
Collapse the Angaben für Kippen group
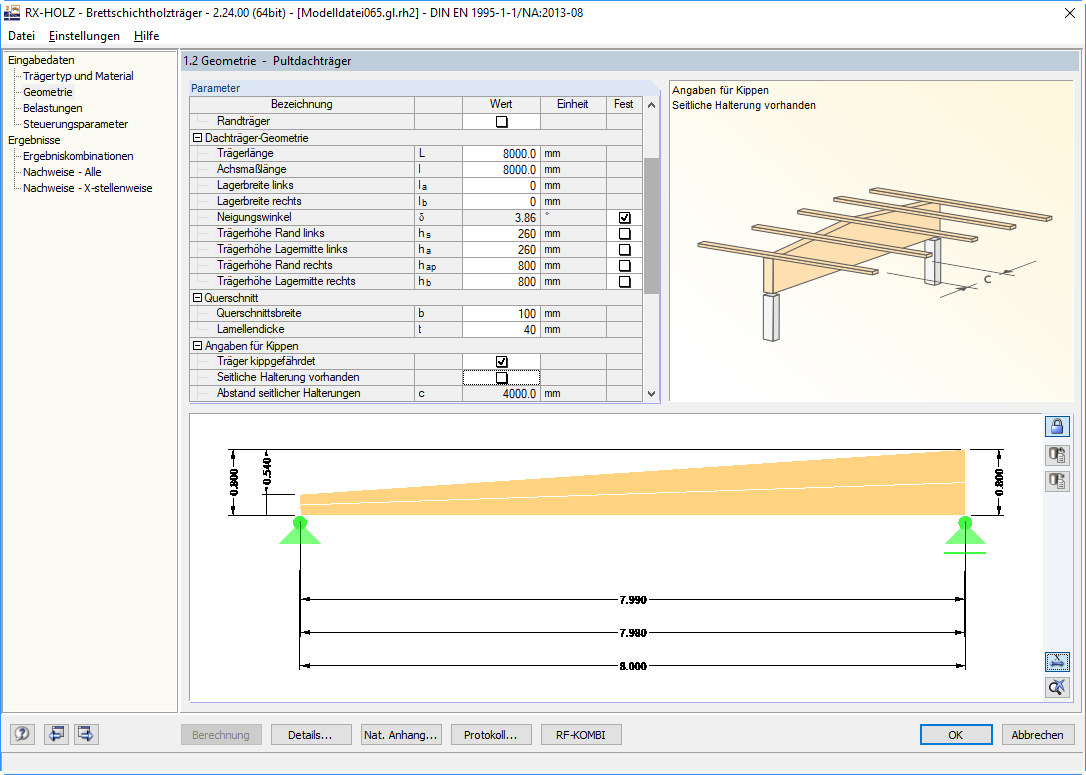pyautogui.click(x=197, y=346)
